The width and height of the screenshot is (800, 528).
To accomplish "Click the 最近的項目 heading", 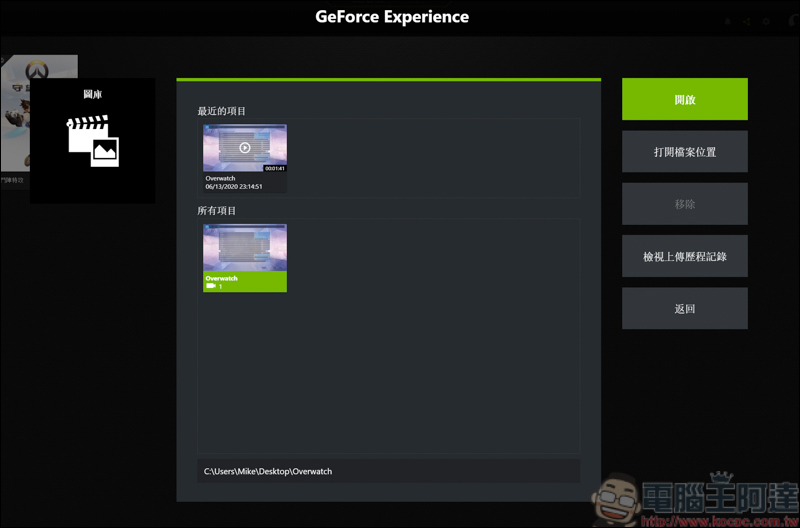I will click(221, 111).
